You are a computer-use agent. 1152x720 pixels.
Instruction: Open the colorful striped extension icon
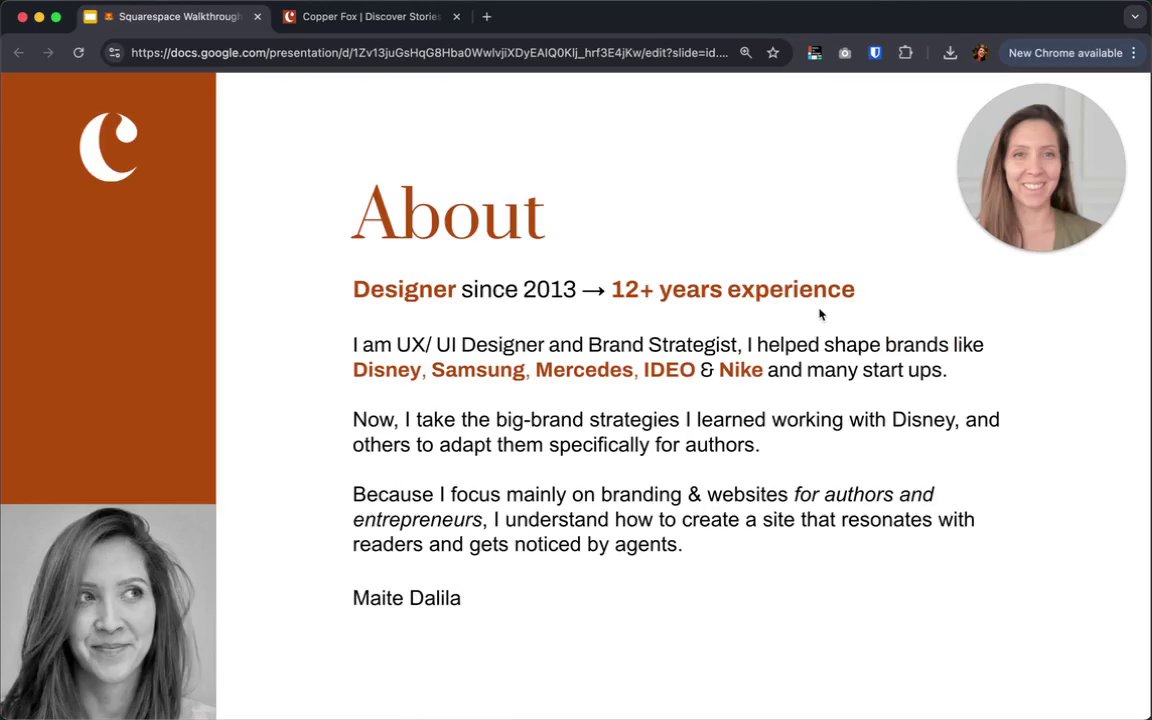(x=814, y=53)
